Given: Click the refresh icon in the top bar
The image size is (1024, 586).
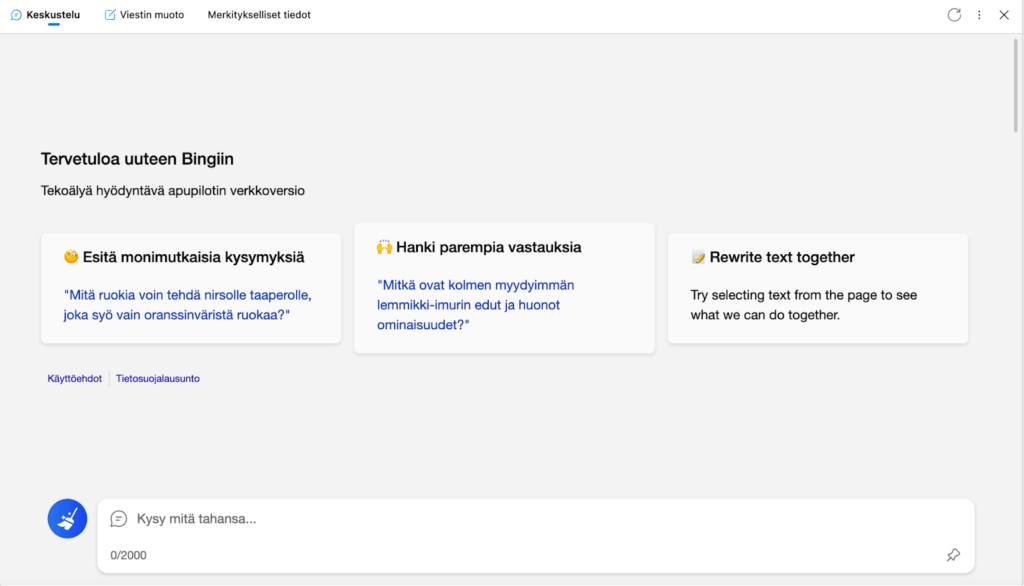Looking at the screenshot, I should (x=954, y=15).
